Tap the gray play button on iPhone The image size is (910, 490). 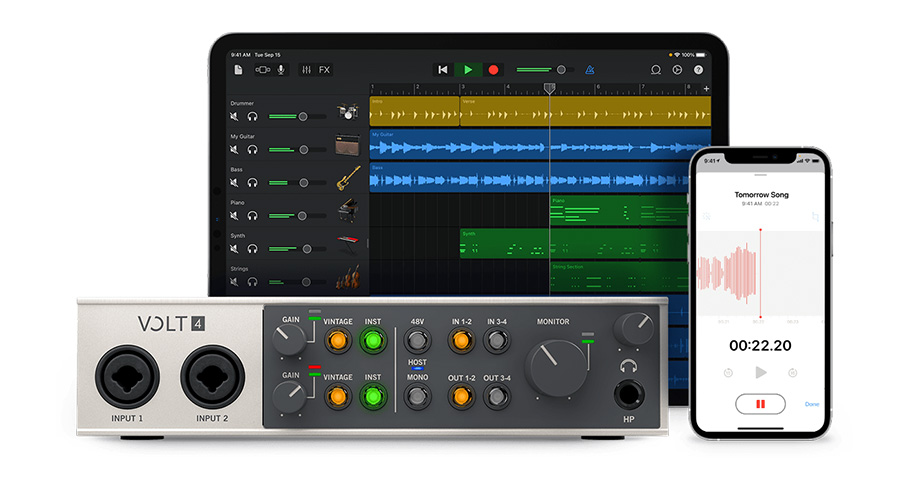761,372
